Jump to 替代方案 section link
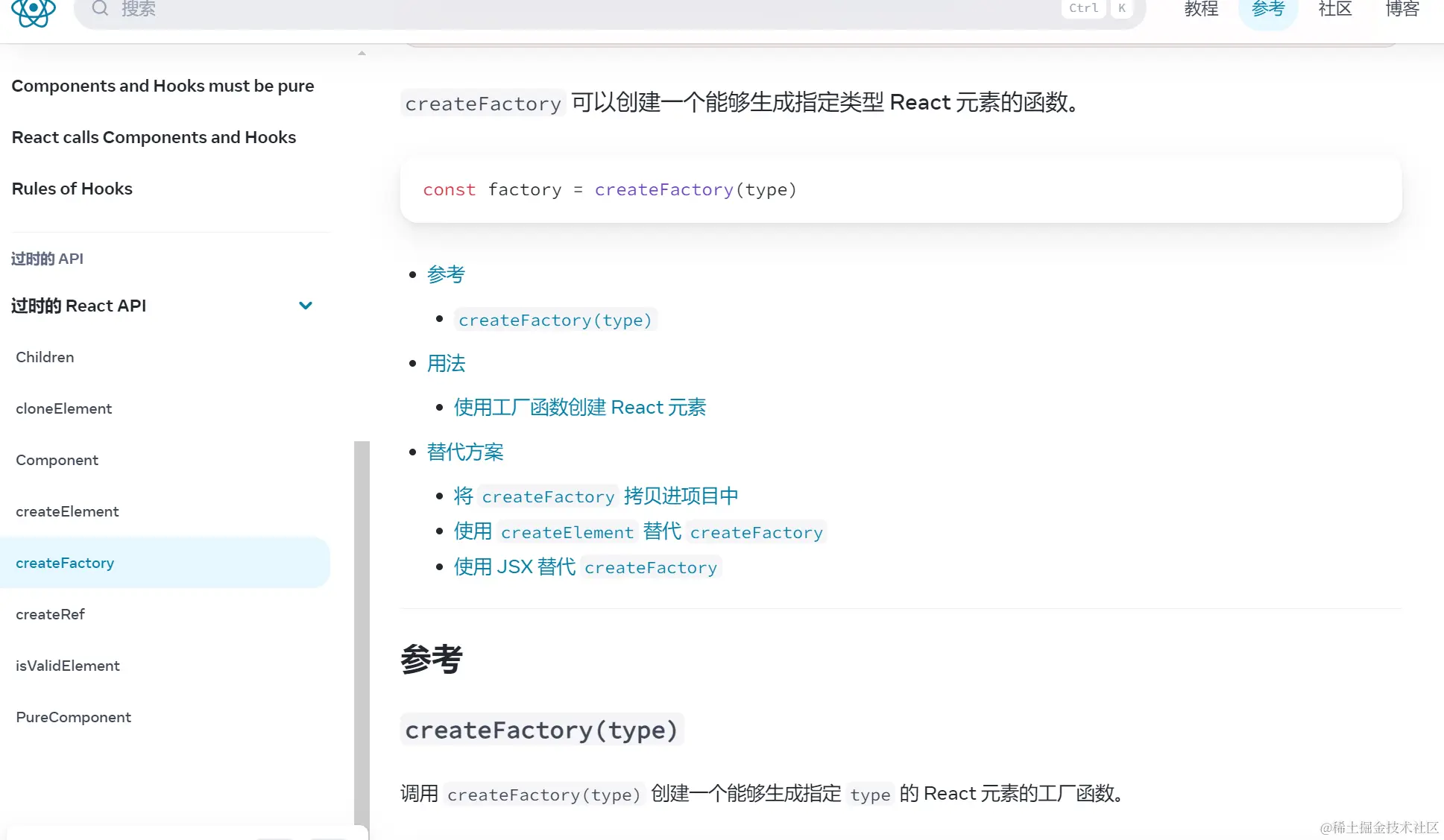 (465, 452)
